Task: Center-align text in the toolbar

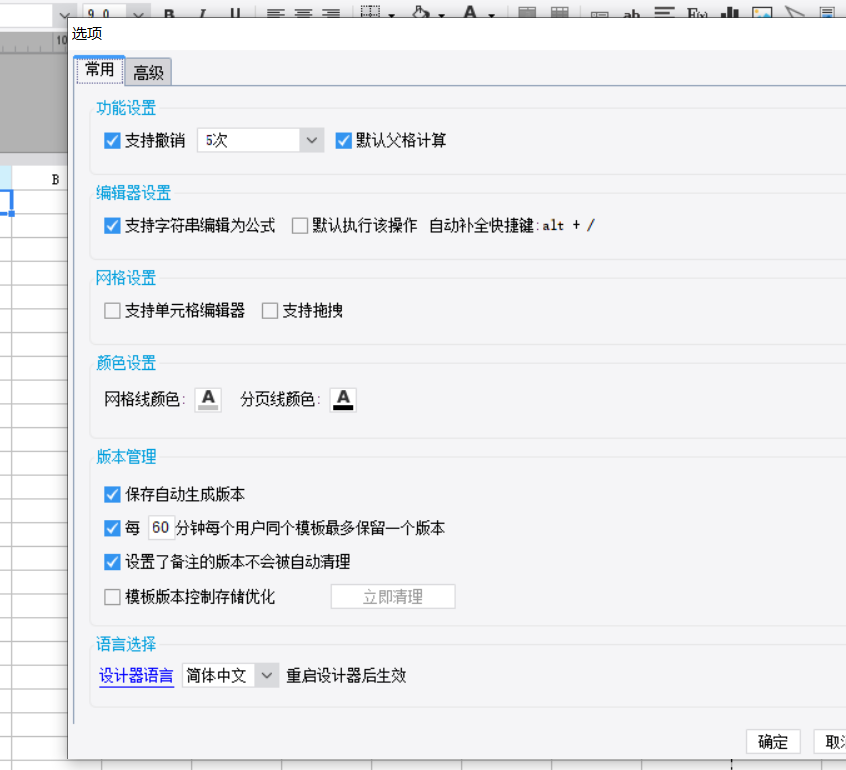Action: (x=303, y=13)
